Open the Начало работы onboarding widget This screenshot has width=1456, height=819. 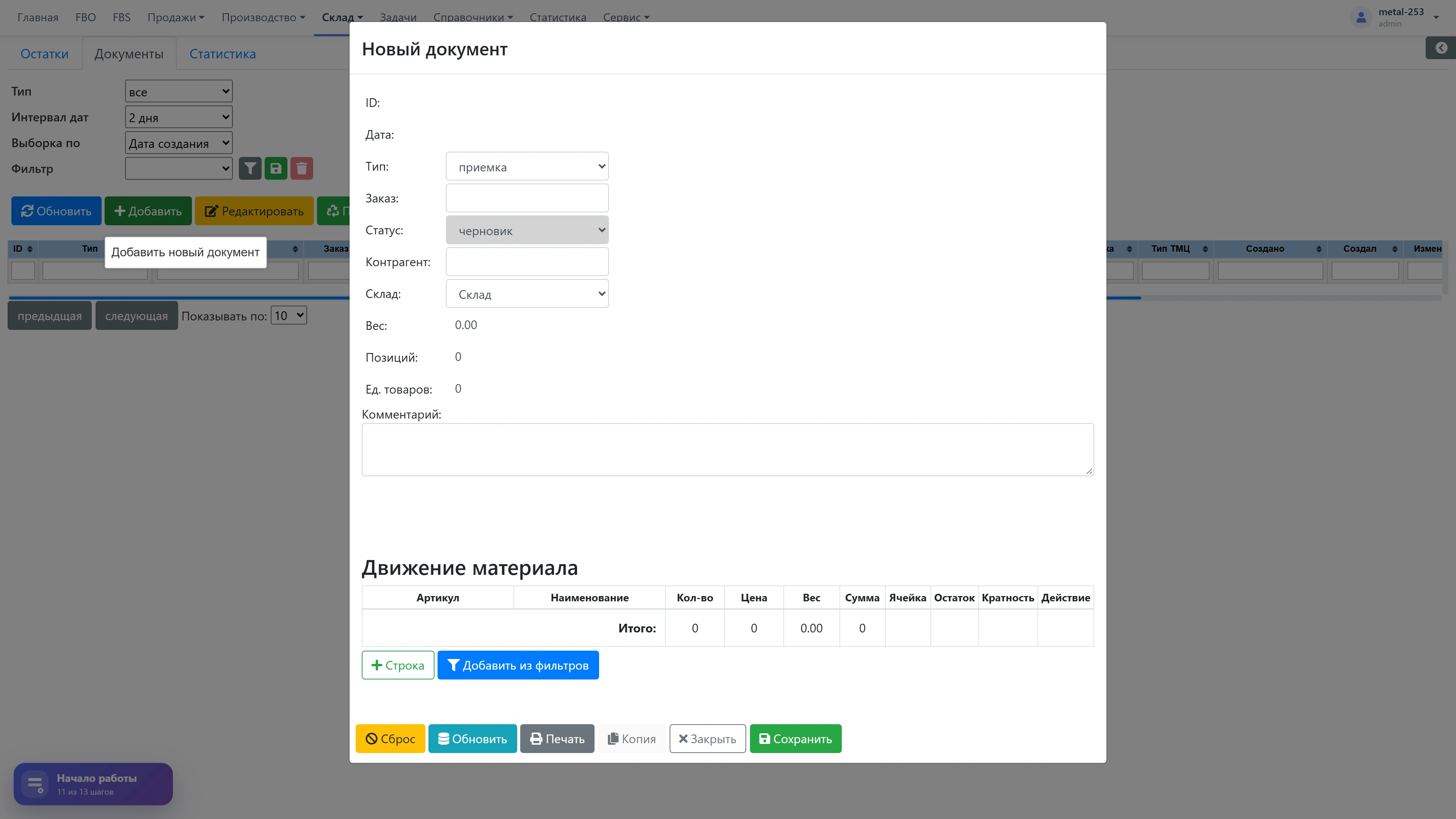[93, 784]
